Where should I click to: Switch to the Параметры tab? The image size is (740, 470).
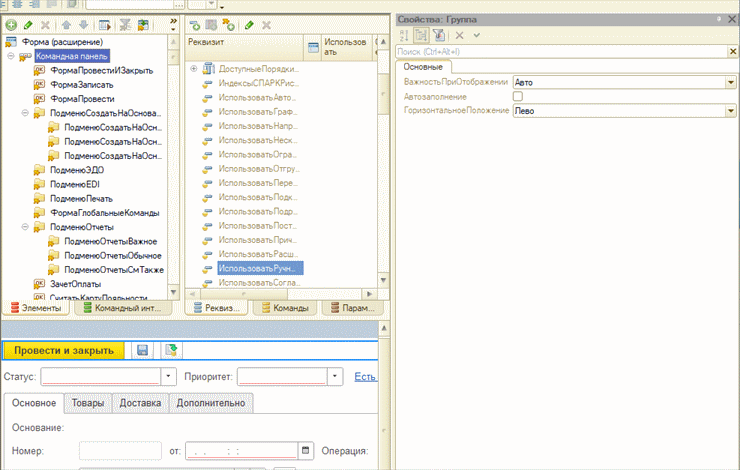tap(353, 308)
